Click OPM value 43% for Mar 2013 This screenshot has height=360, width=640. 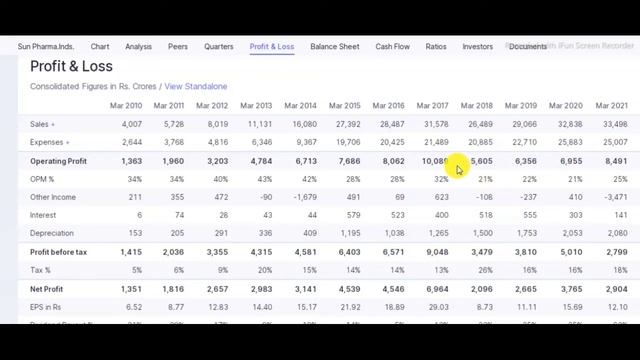pyautogui.click(x=264, y=179)
